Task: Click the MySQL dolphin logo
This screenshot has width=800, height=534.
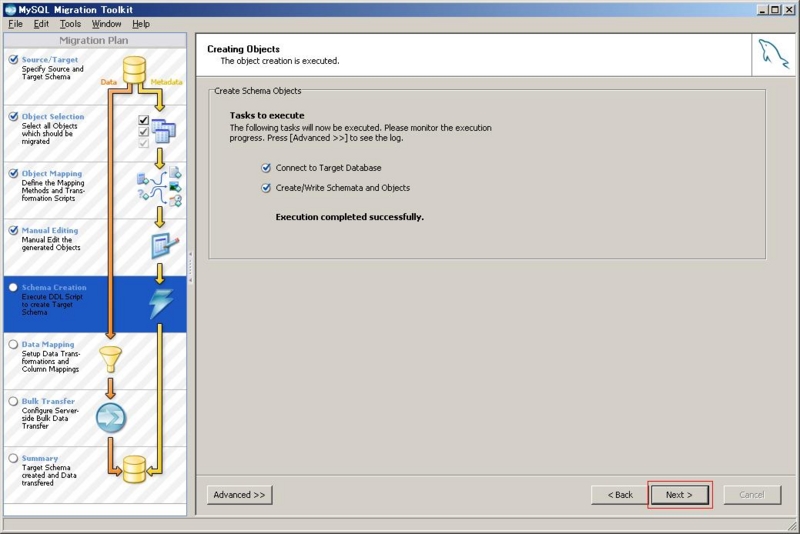Action: 773,55
